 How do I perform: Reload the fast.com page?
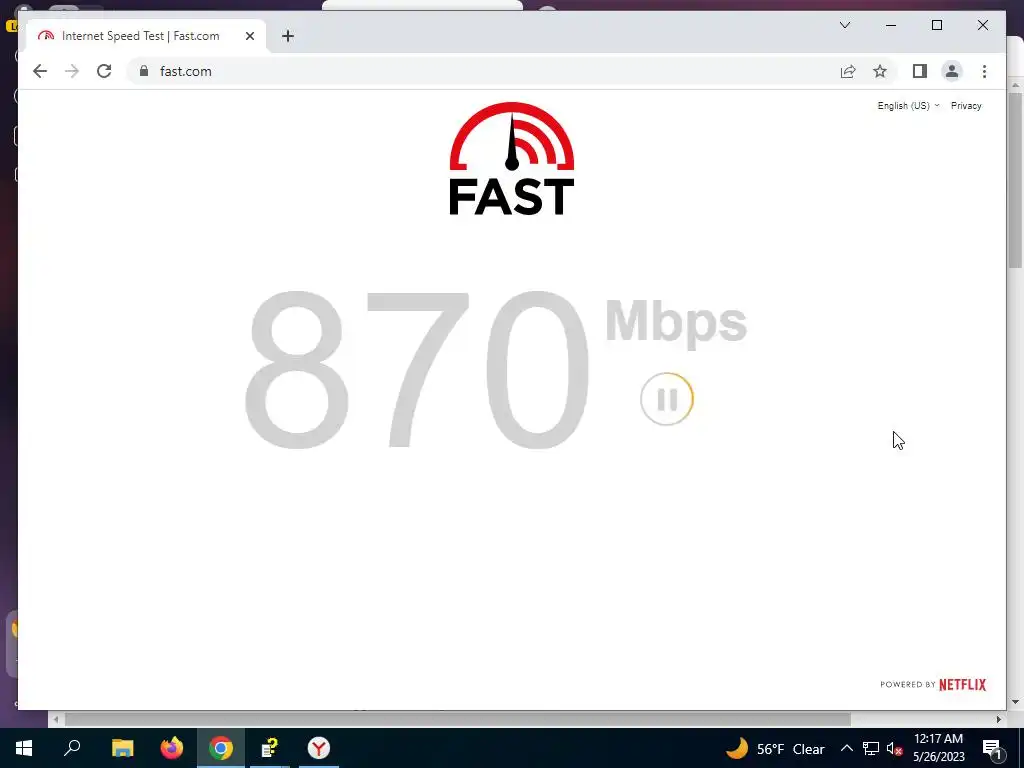104,71
